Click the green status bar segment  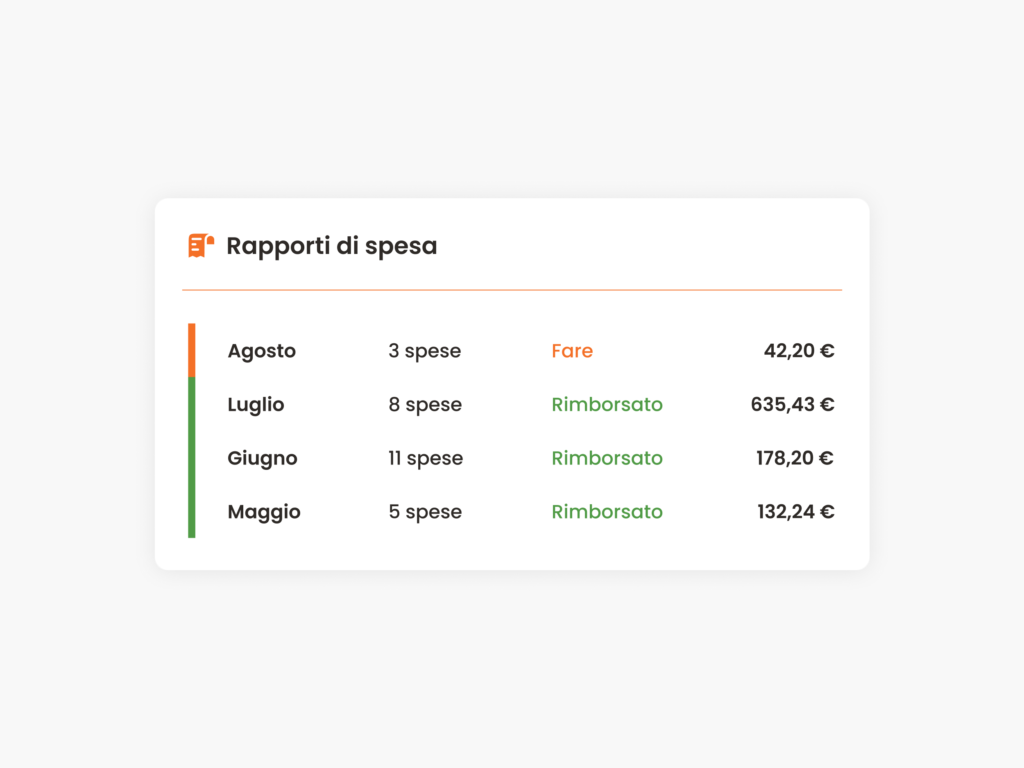[191, 458]
